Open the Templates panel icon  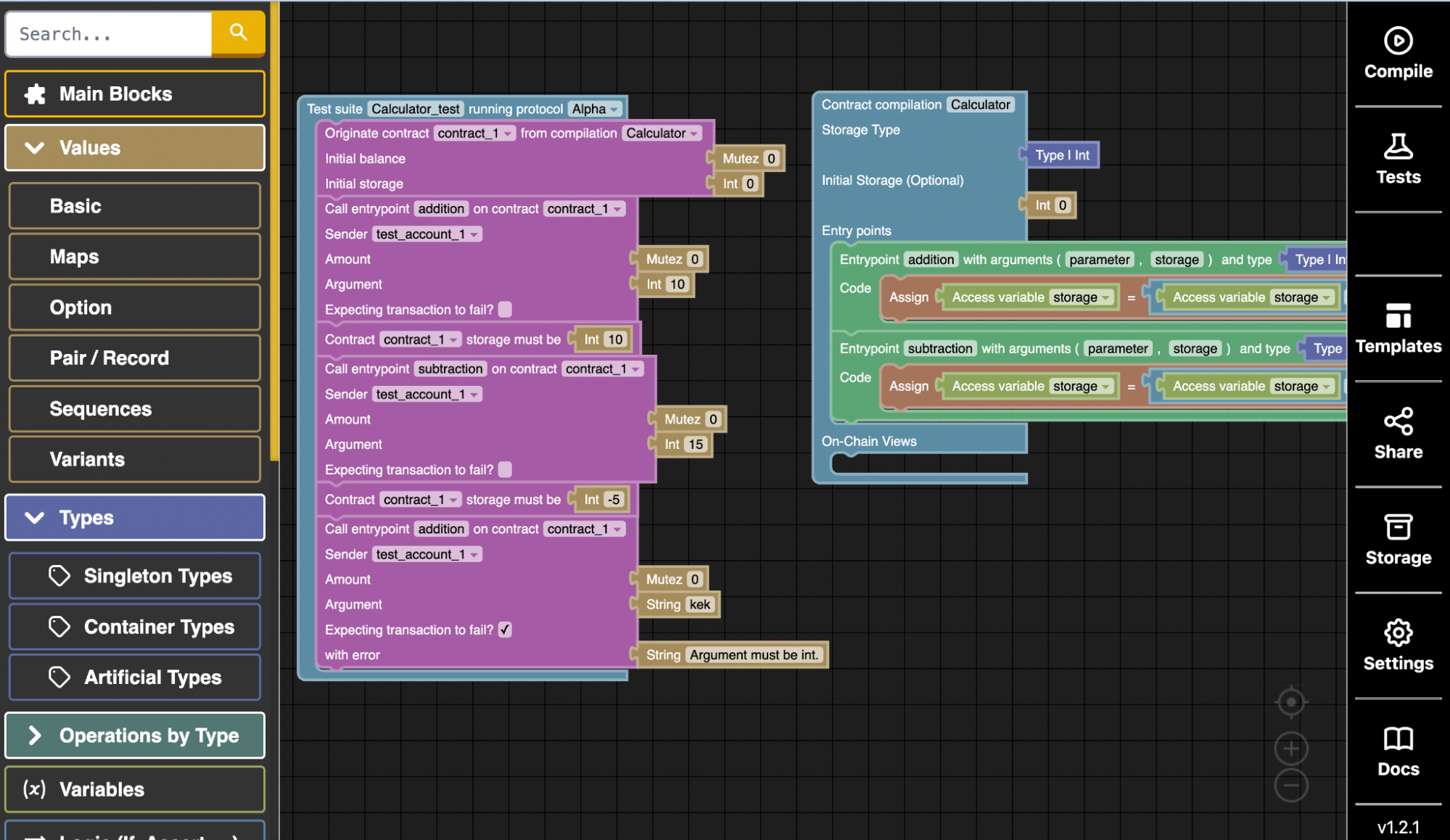pyautogui.click(x=1398, y=316)
